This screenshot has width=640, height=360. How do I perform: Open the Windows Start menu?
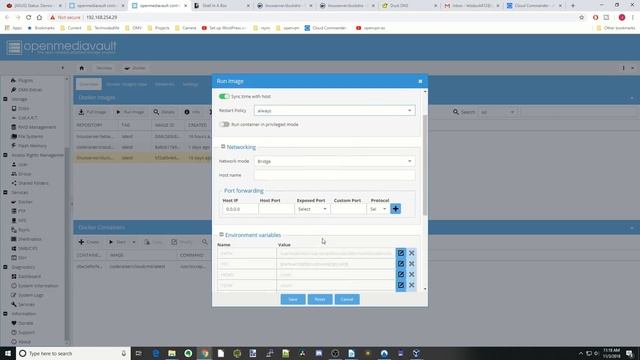(8, 353)
